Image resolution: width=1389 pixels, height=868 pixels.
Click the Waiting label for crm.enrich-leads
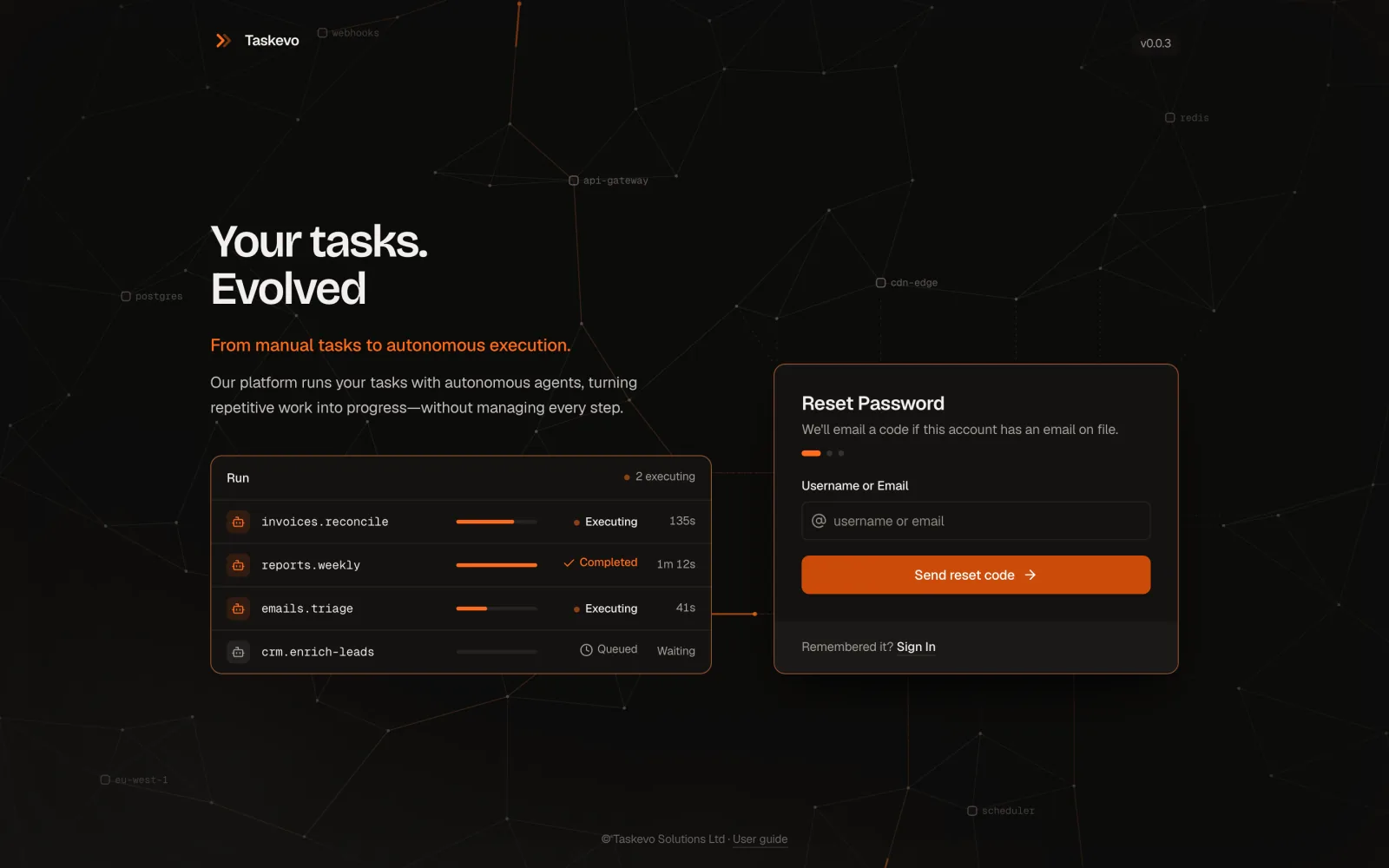pos(676,651)
